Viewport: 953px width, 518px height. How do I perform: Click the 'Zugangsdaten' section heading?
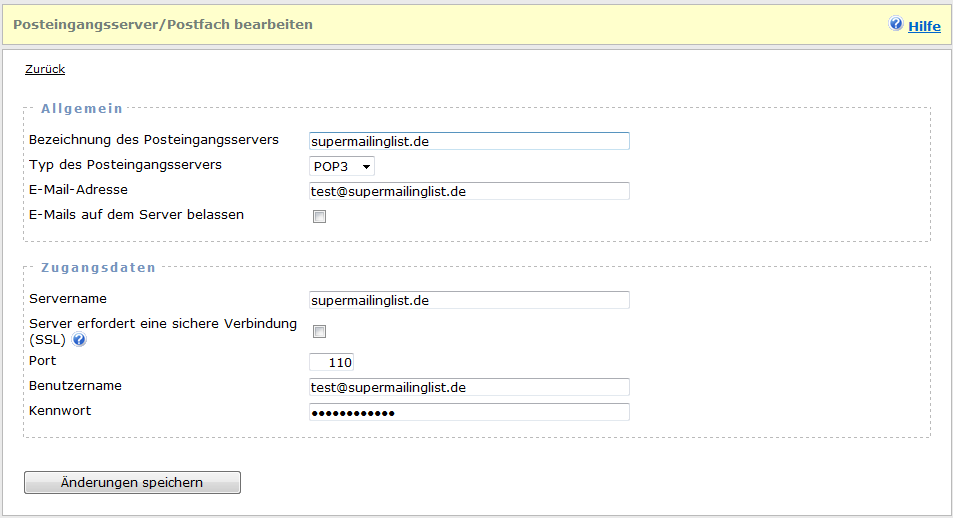pos(98,267)
